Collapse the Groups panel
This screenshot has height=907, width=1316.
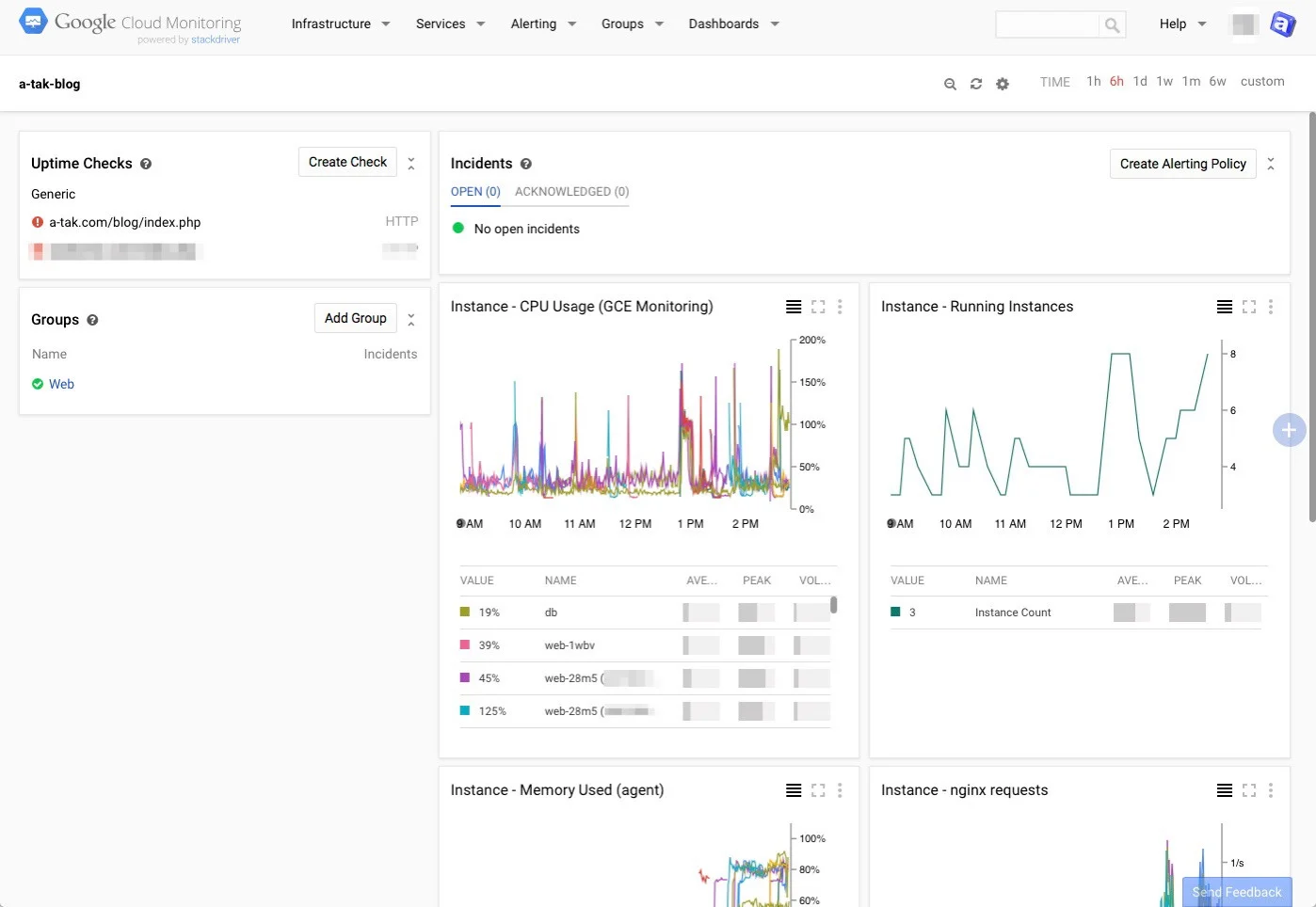point(411,320)
